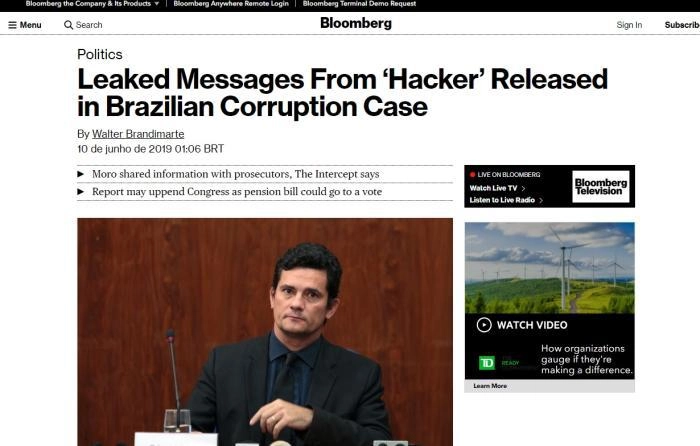Click the magnifying glass search icon
This screenshot has width=700, height=446.
click(x=68, y=25)
